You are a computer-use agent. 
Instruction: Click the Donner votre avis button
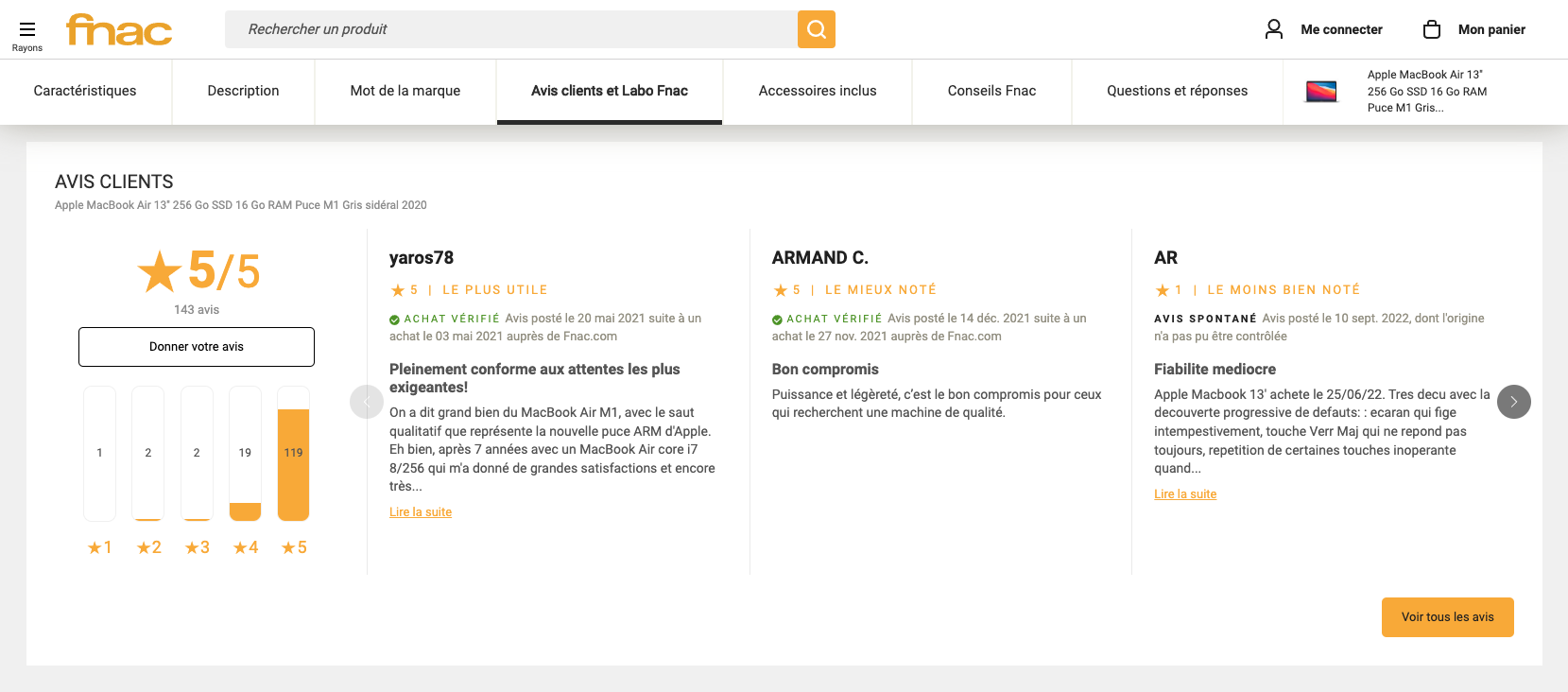197,347
